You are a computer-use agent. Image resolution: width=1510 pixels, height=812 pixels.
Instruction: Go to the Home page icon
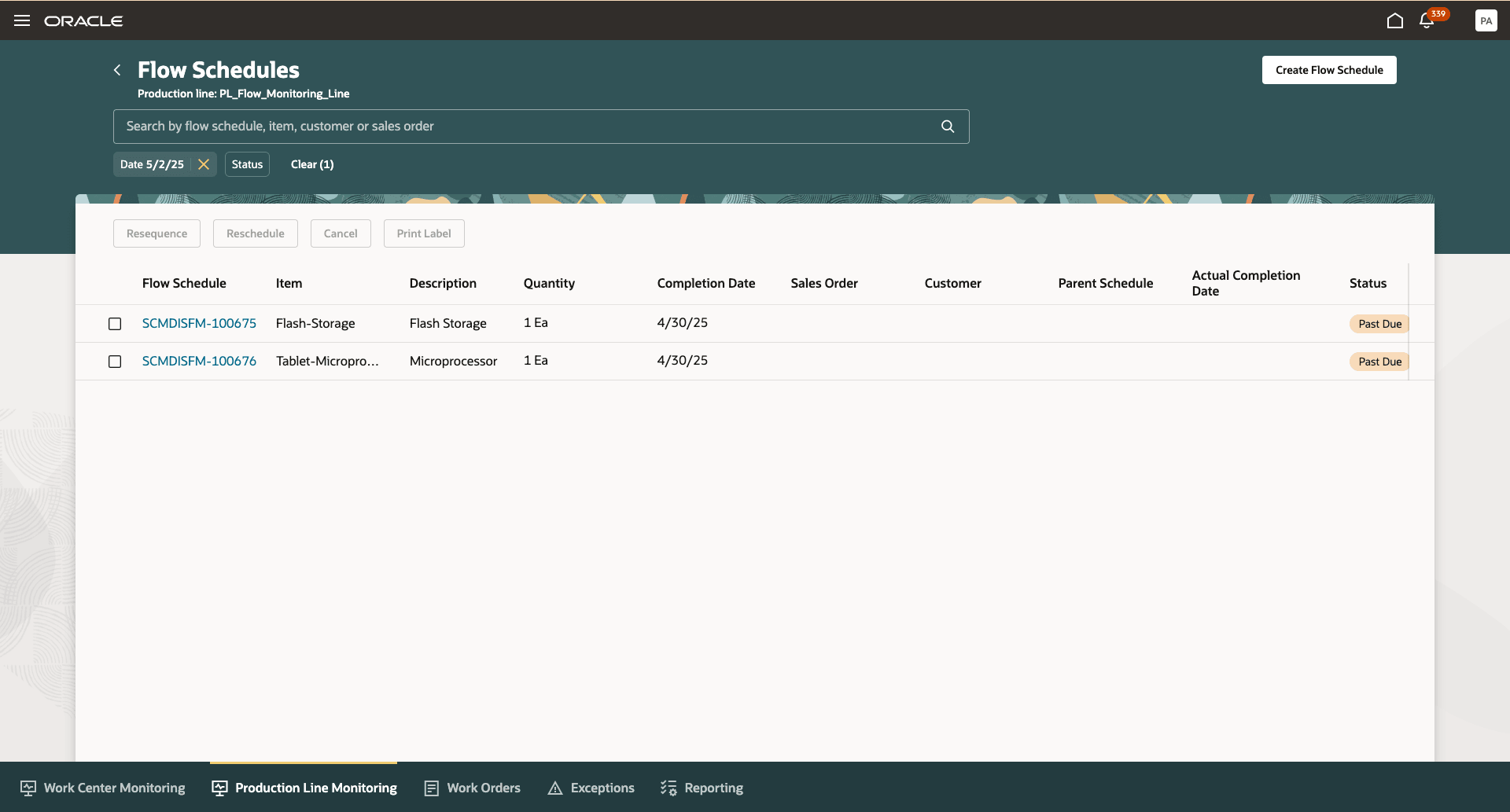tap(1395, 20)
